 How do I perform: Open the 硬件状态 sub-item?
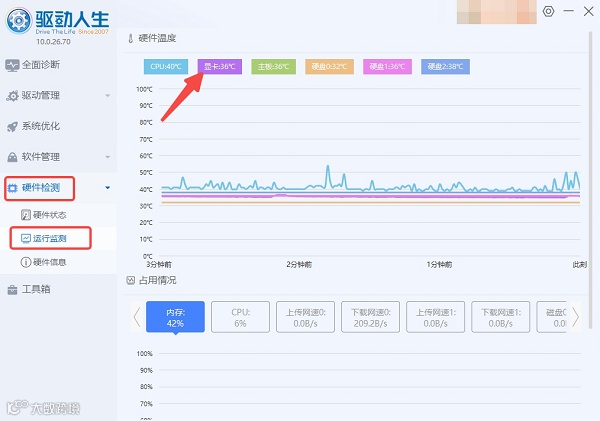[x=49, y=215]
